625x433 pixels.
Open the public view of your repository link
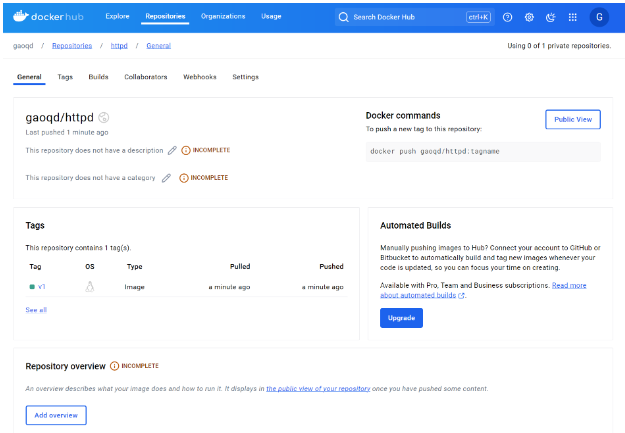click(318, 388)
